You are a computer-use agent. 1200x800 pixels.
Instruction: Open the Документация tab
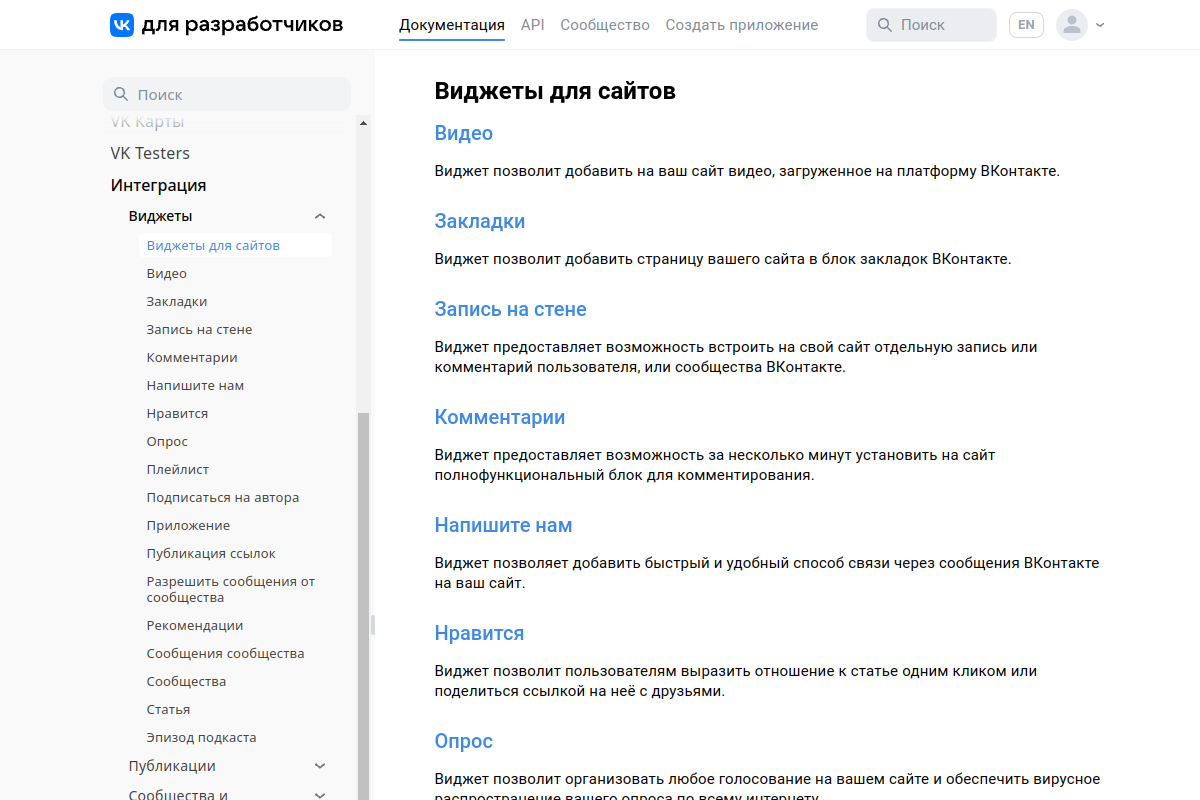point(452,25)
